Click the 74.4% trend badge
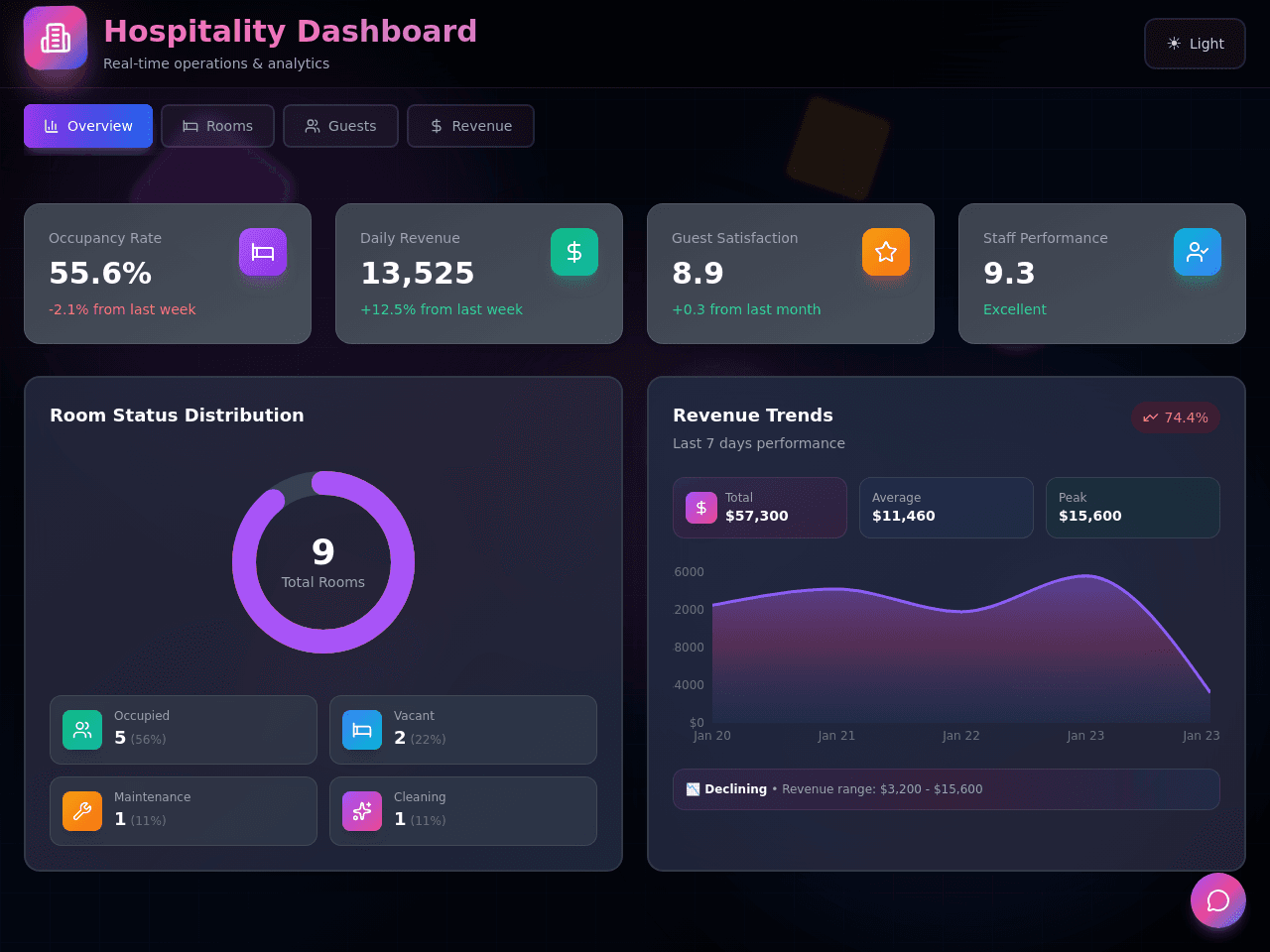The image size is (1270, 952). coord(1176,417)
